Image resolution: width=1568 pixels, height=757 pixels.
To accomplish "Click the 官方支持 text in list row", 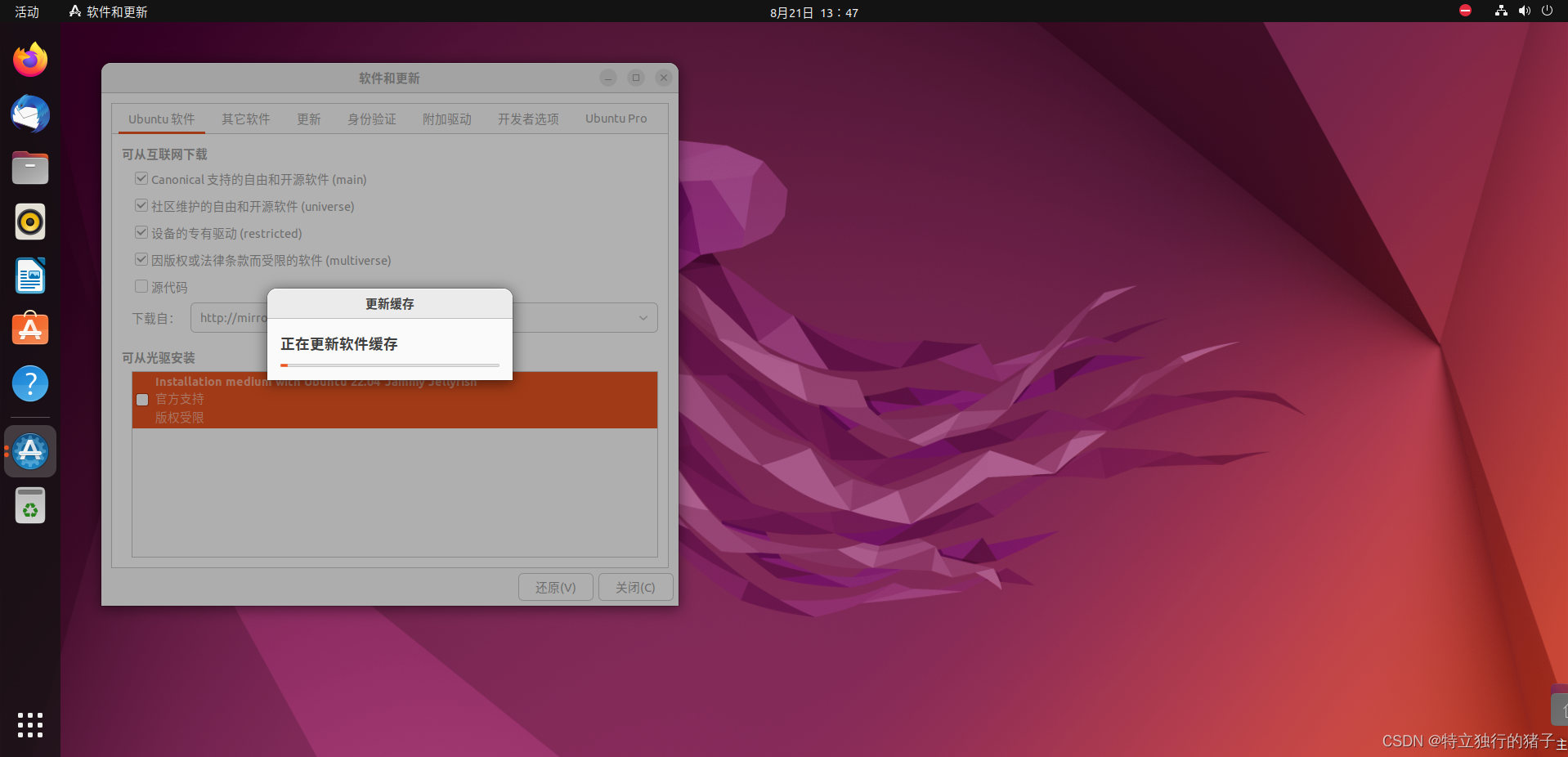I will coord(180,399).
